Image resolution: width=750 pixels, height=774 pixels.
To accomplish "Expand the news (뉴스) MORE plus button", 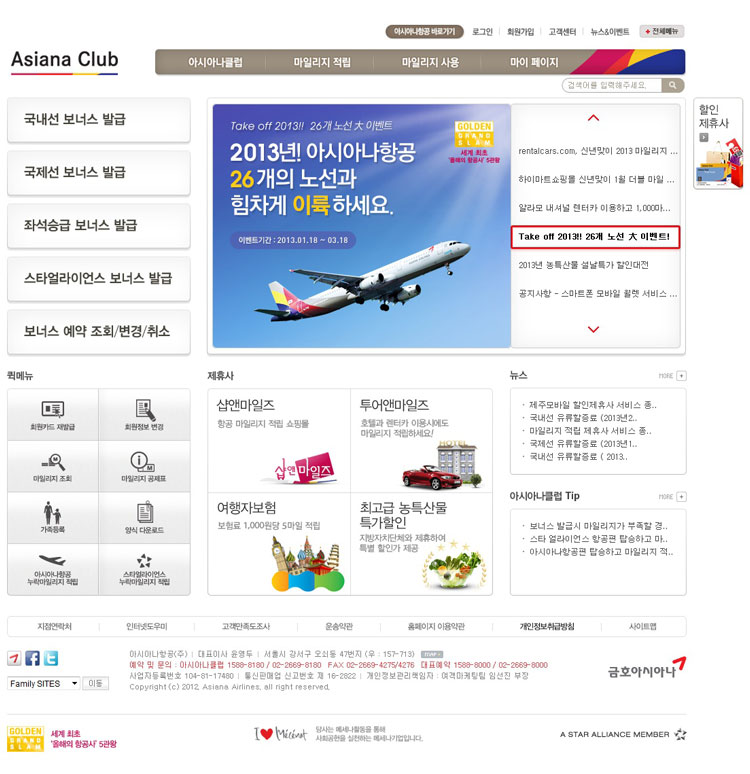I will click(681, 376).
